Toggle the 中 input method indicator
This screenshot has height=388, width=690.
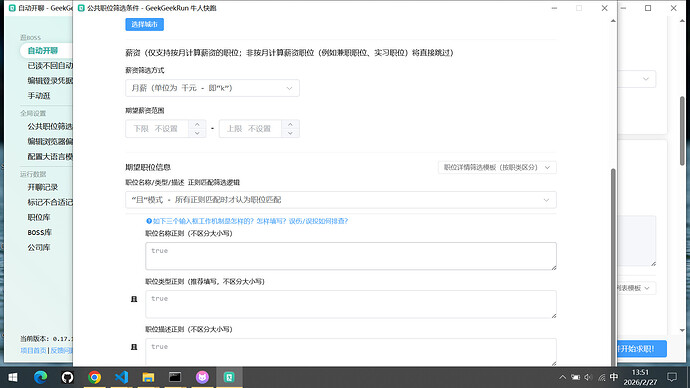coord(614,377)
